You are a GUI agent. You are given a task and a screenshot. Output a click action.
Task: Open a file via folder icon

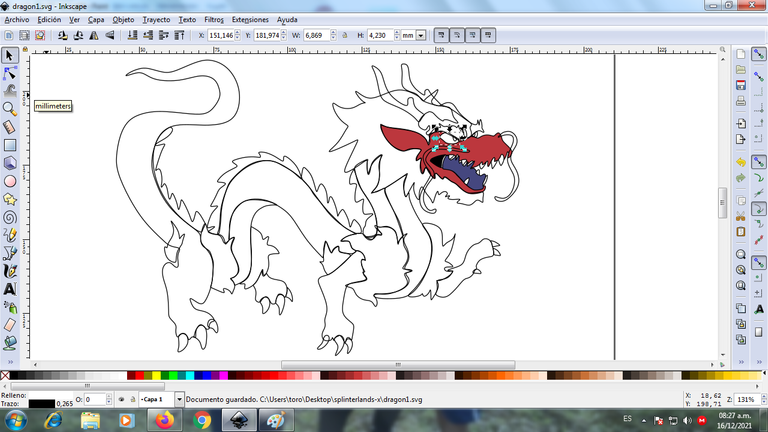[x=741, y=70]
